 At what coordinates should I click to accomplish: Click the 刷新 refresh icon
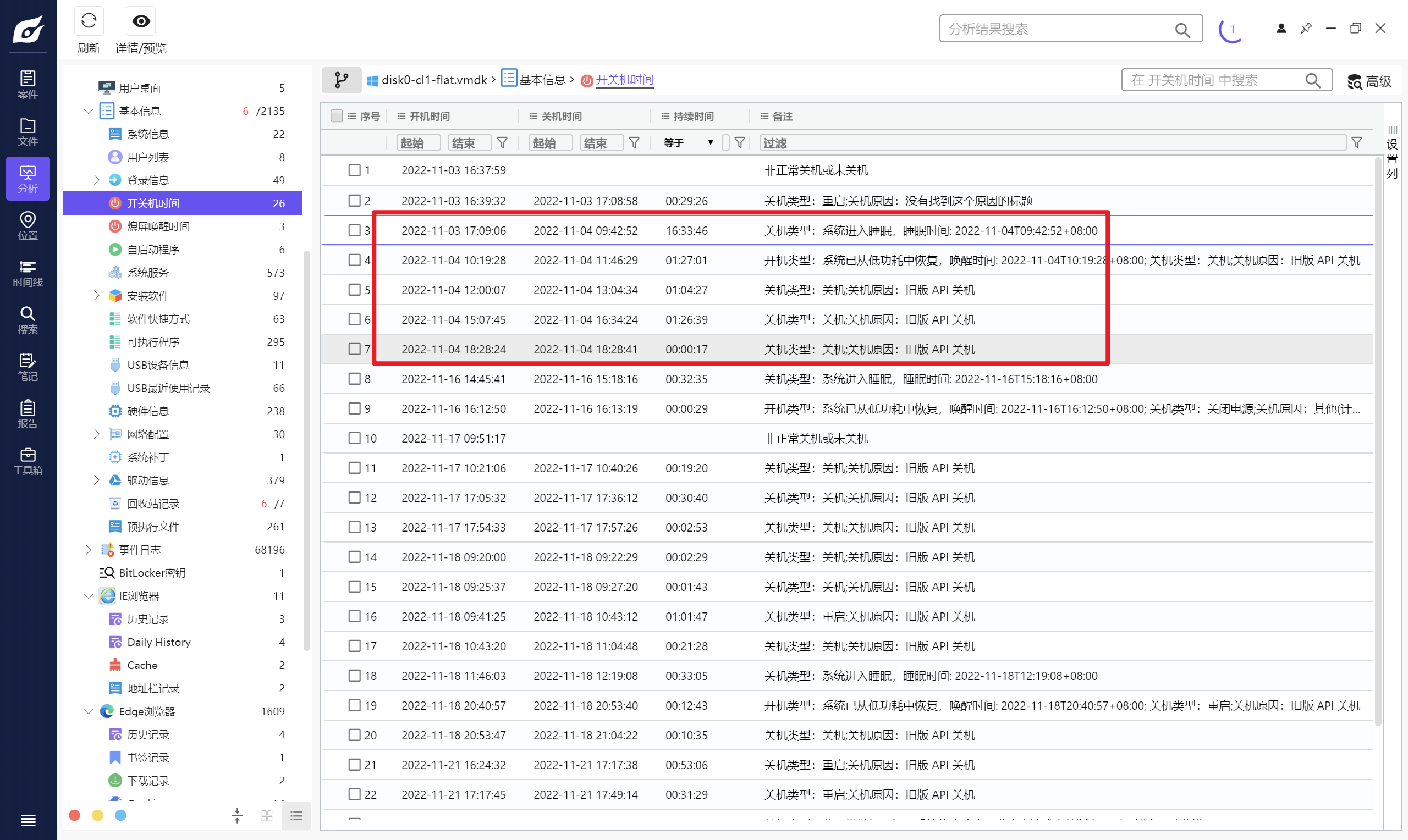coord(89,21)
